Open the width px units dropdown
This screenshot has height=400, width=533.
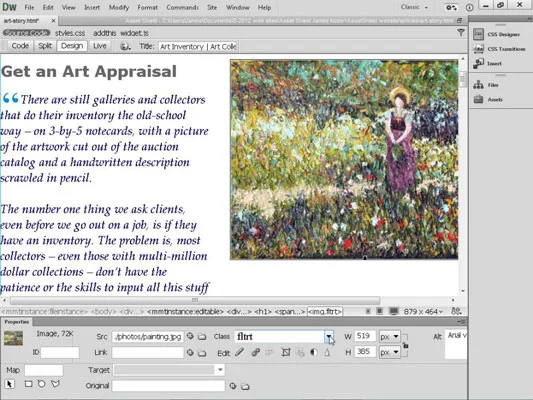coord(390,337)
